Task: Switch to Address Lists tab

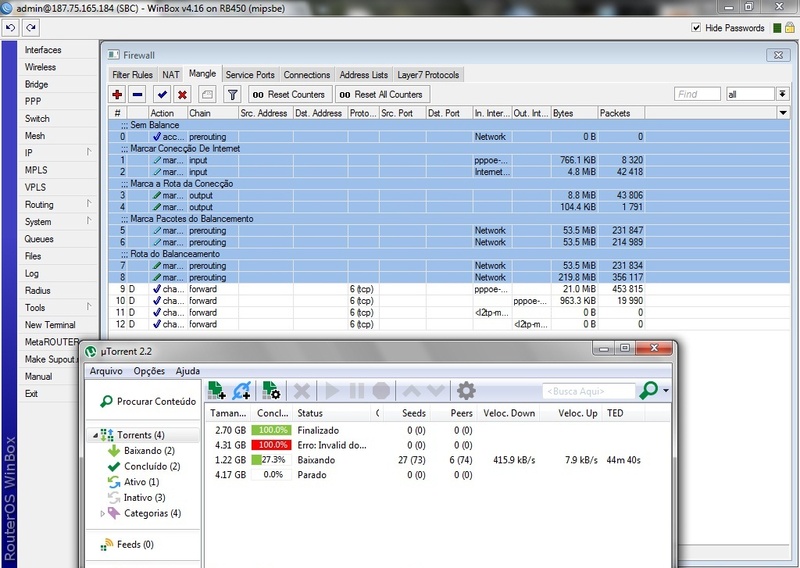Action: (x=364, y=75)
